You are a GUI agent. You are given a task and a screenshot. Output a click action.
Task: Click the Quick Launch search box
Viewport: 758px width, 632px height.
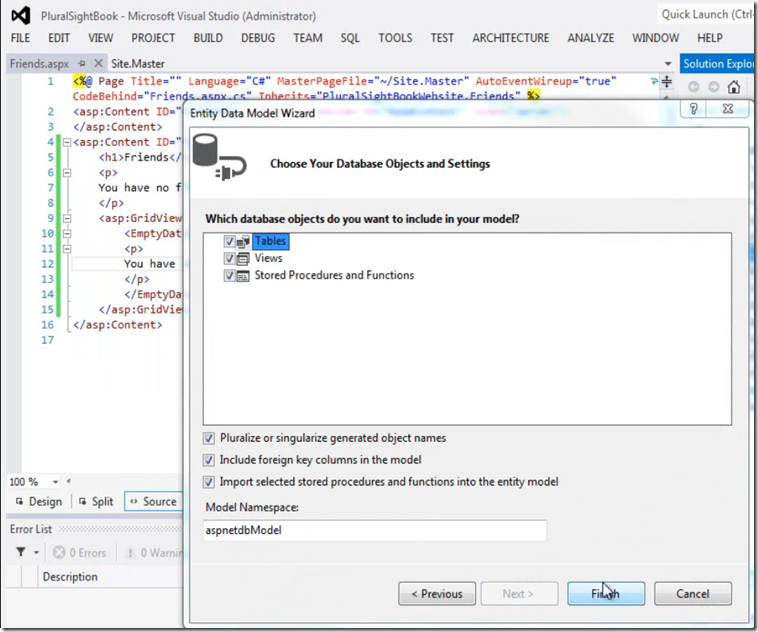click(706, 15)
